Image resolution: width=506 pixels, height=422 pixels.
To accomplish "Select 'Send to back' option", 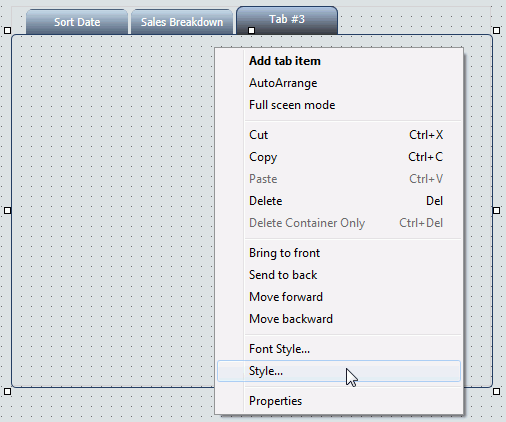I will [x=339, y=275].
